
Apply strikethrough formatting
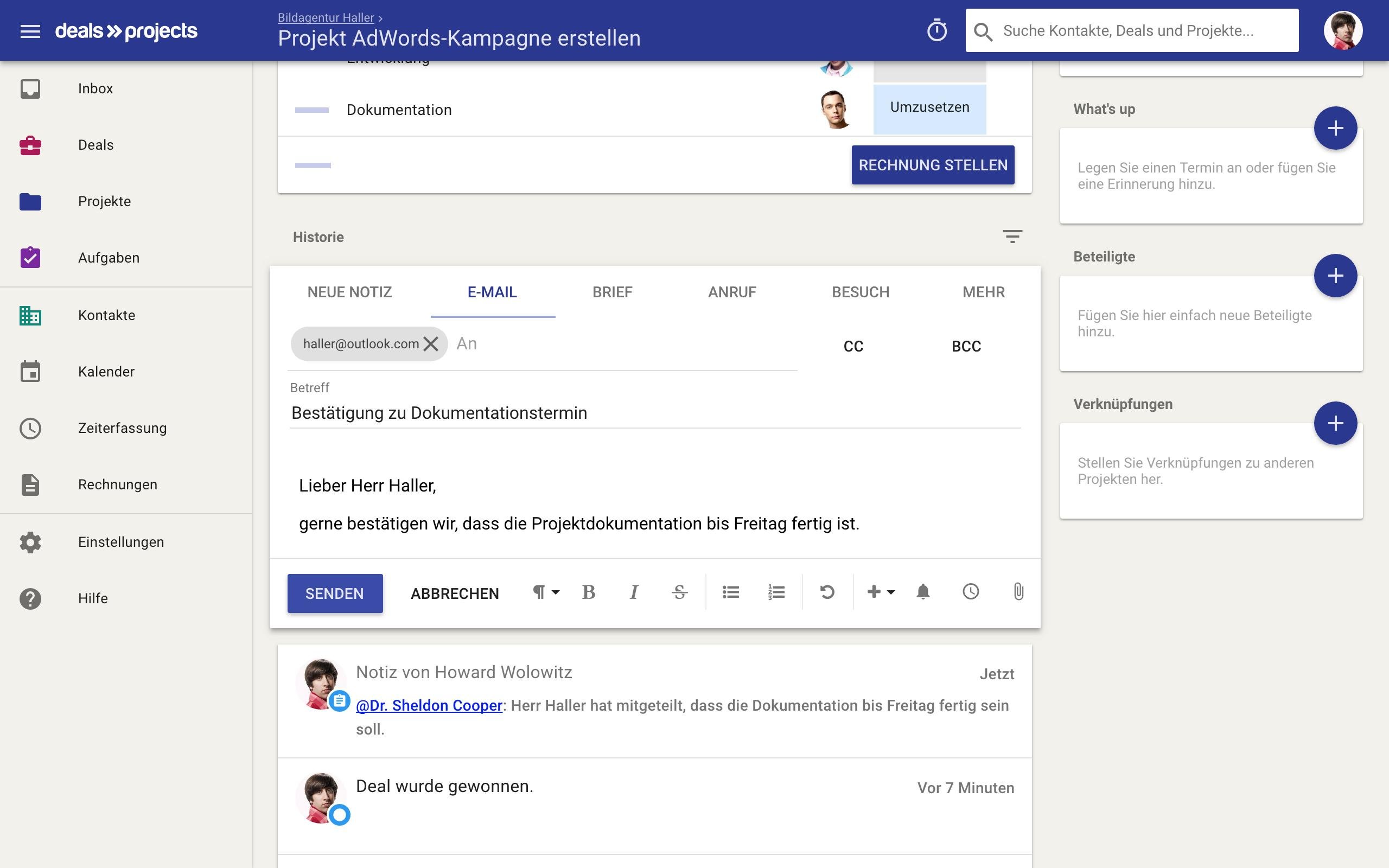[x=679, y=592]
